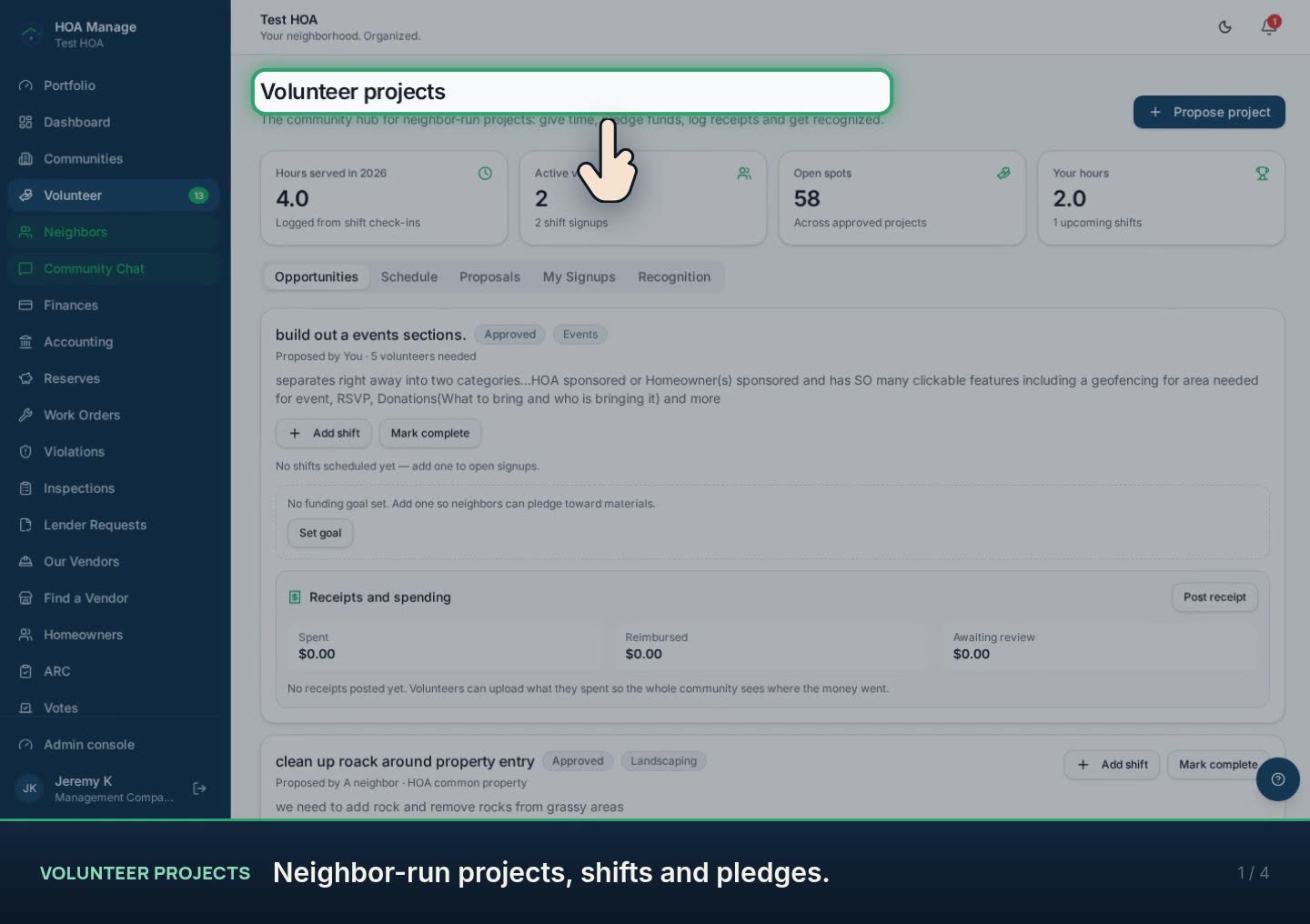Click the Finances card icon

[25, 305]
